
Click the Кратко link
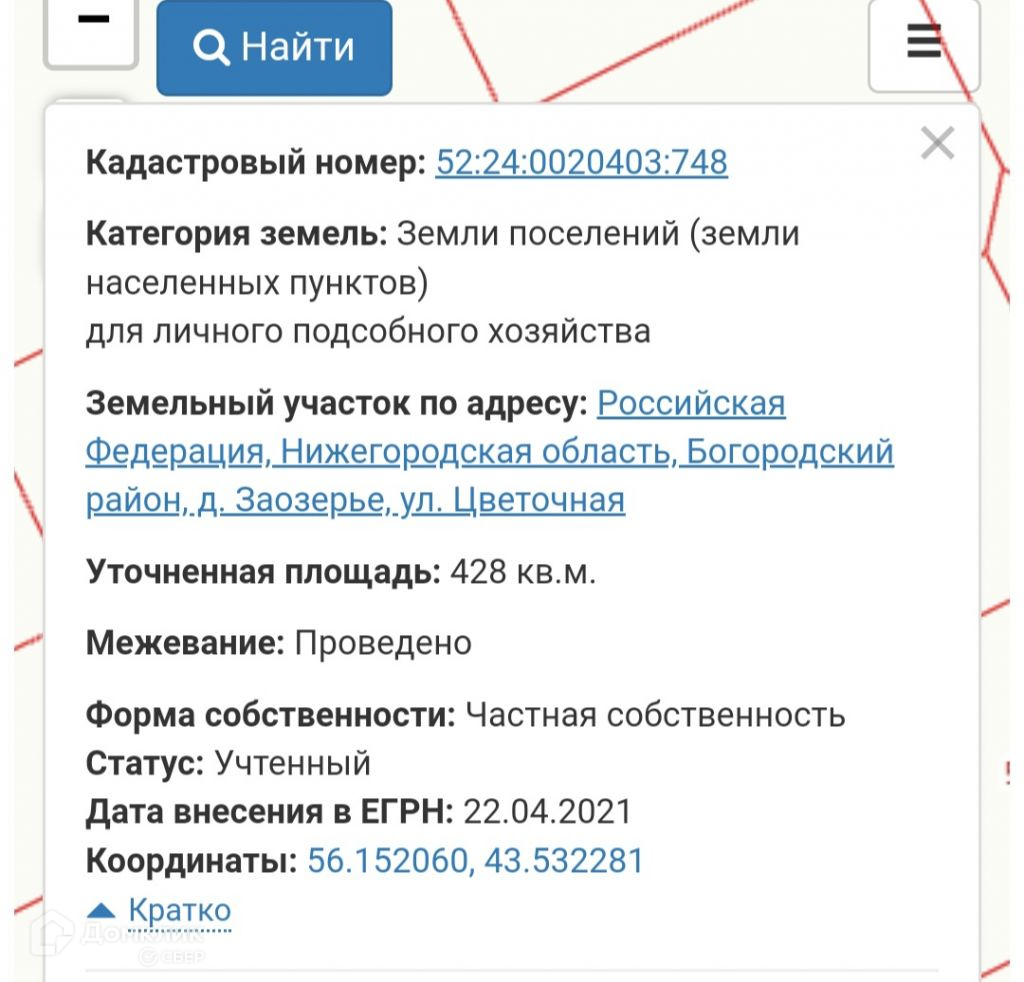[180, 910]
